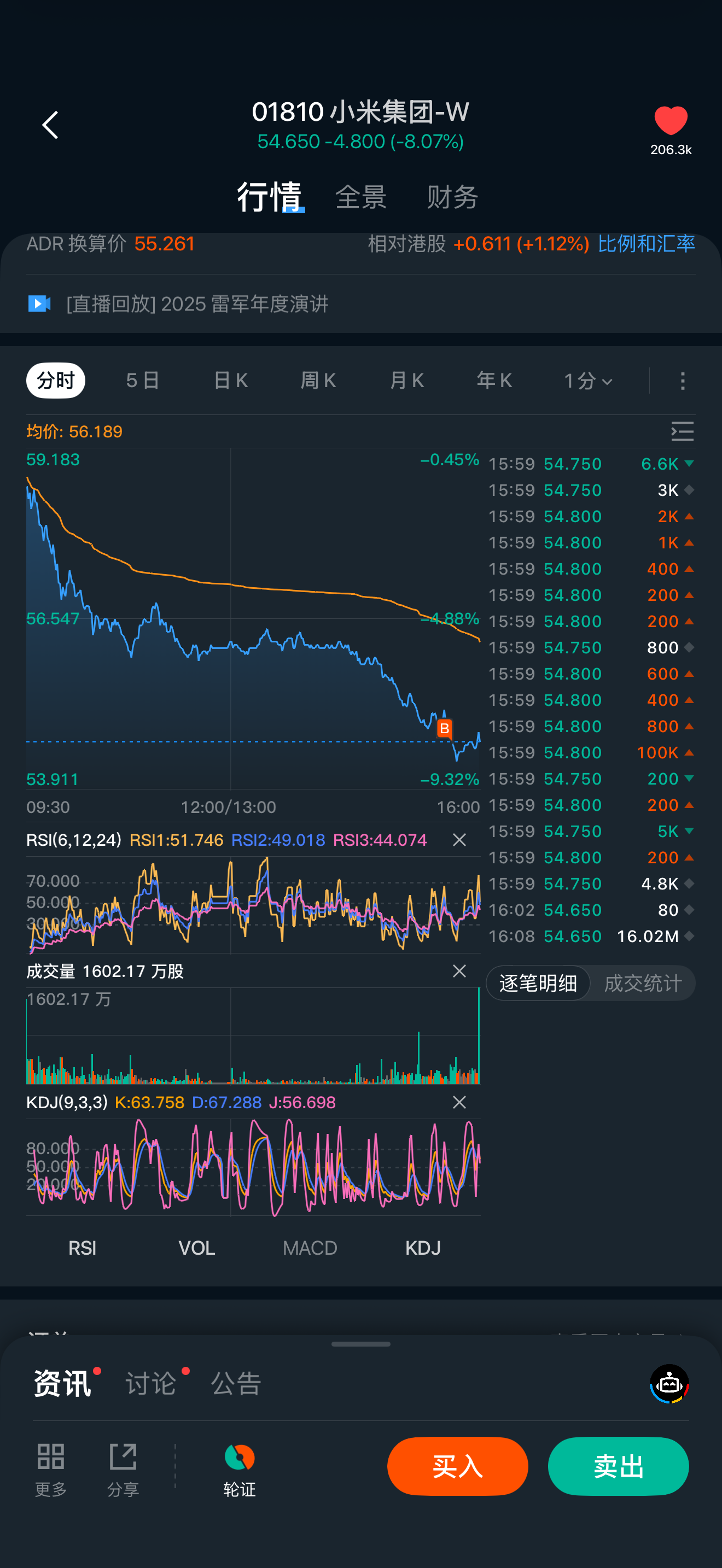Open the 公告 announcements tab

(236, 1384)
